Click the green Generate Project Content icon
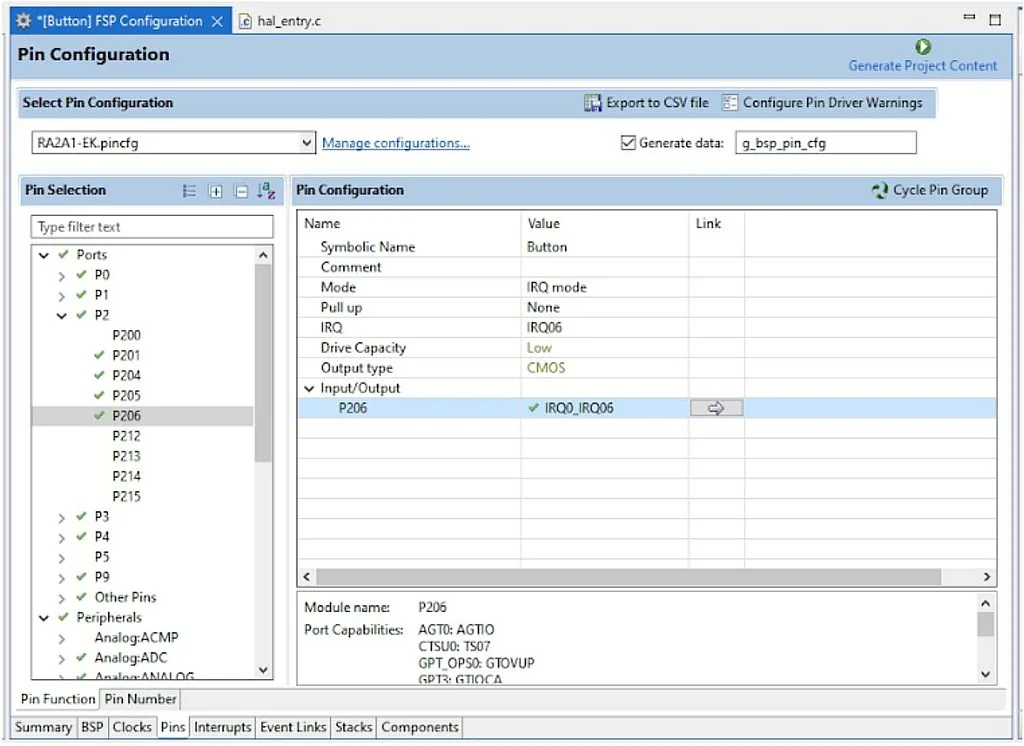 coord(922,47)
